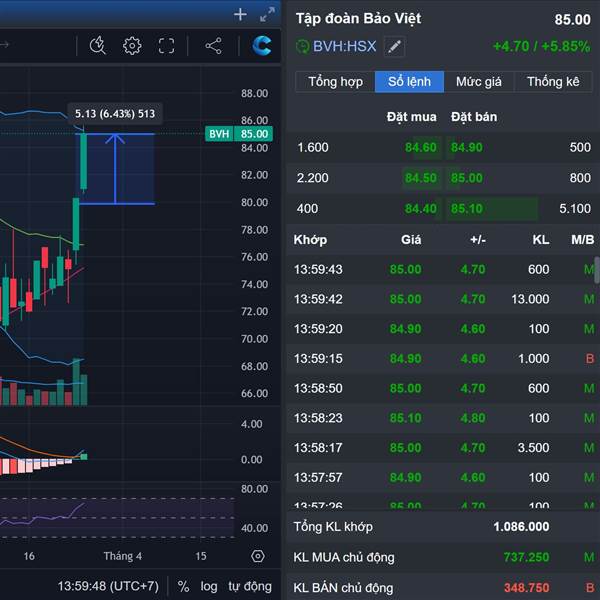This screenshot has height=600, width=600.
Task: Click the blue C logo icon
Action: 262,46
